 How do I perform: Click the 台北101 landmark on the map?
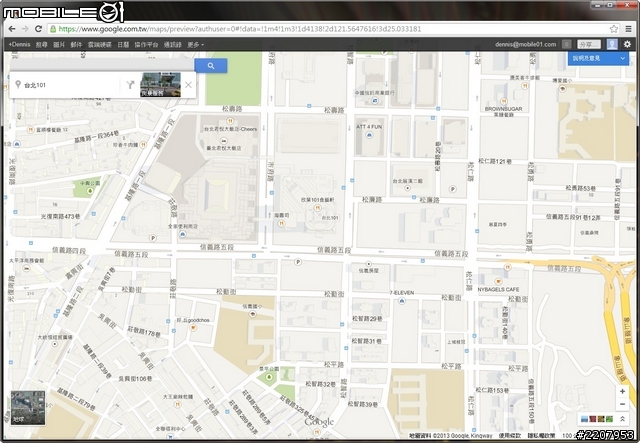[330, 218]
